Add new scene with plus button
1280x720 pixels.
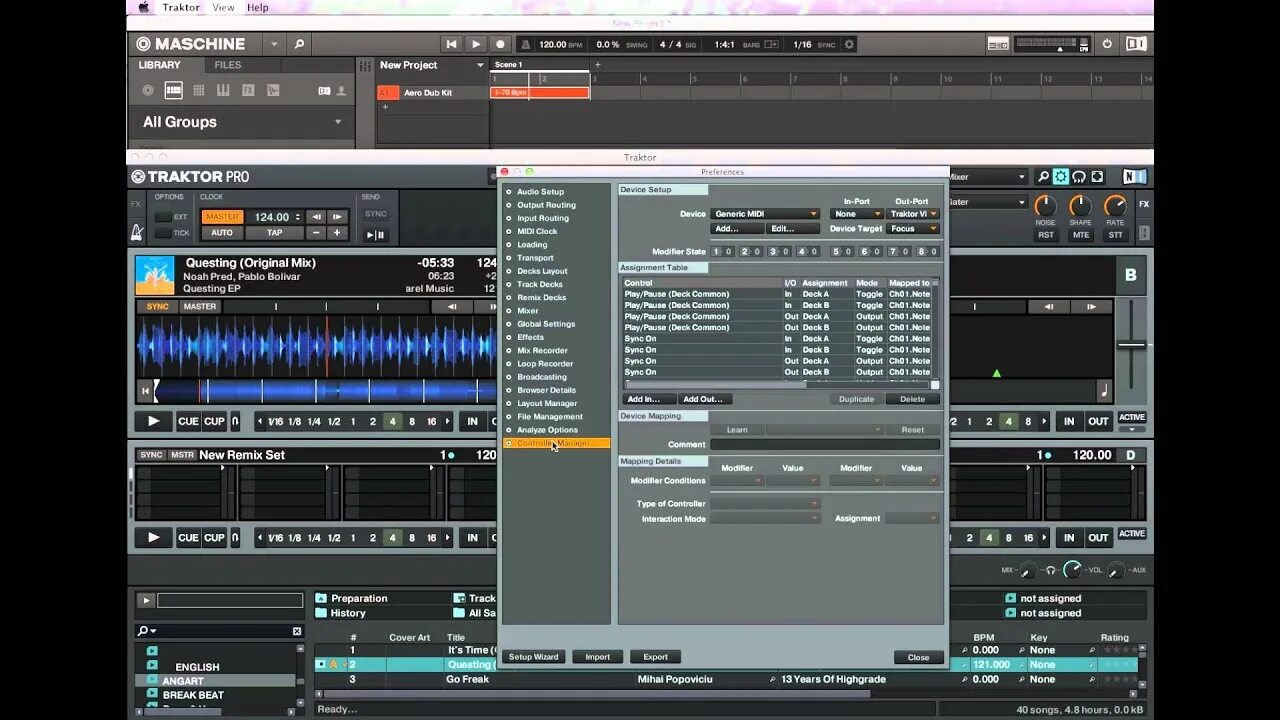pos(597,65)
